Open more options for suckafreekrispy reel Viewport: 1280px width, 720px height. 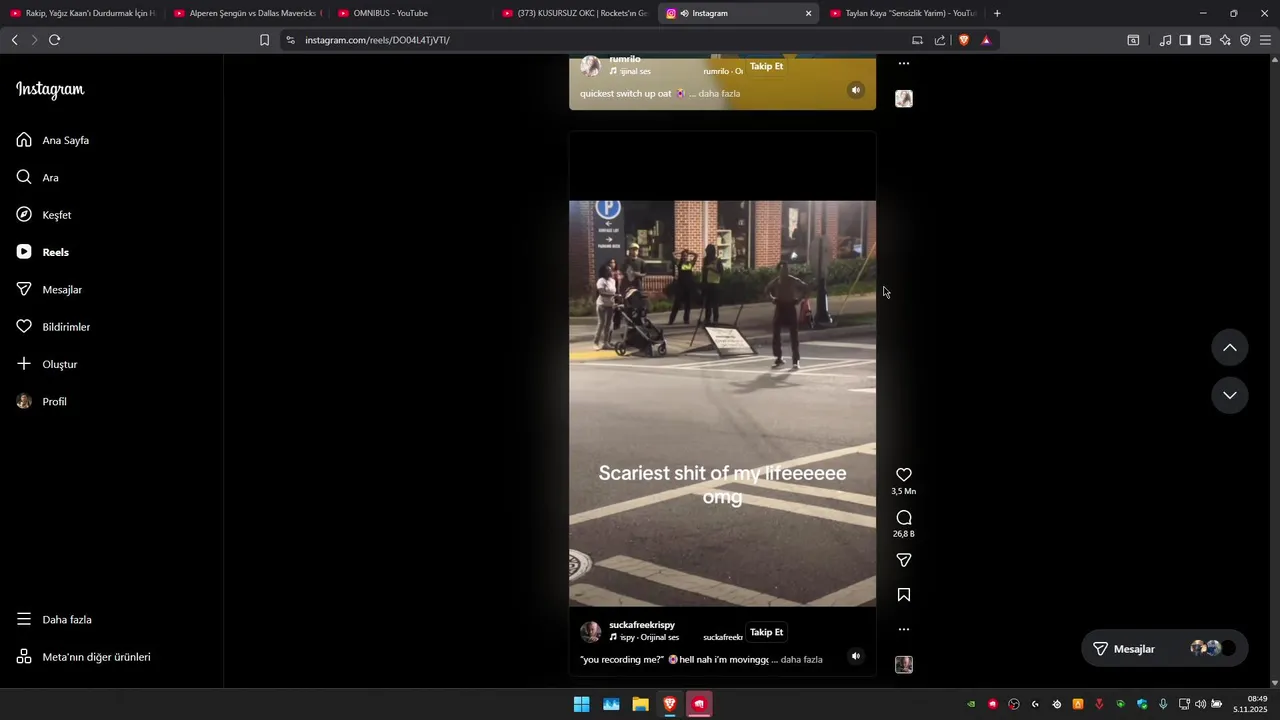coord(904,630)
